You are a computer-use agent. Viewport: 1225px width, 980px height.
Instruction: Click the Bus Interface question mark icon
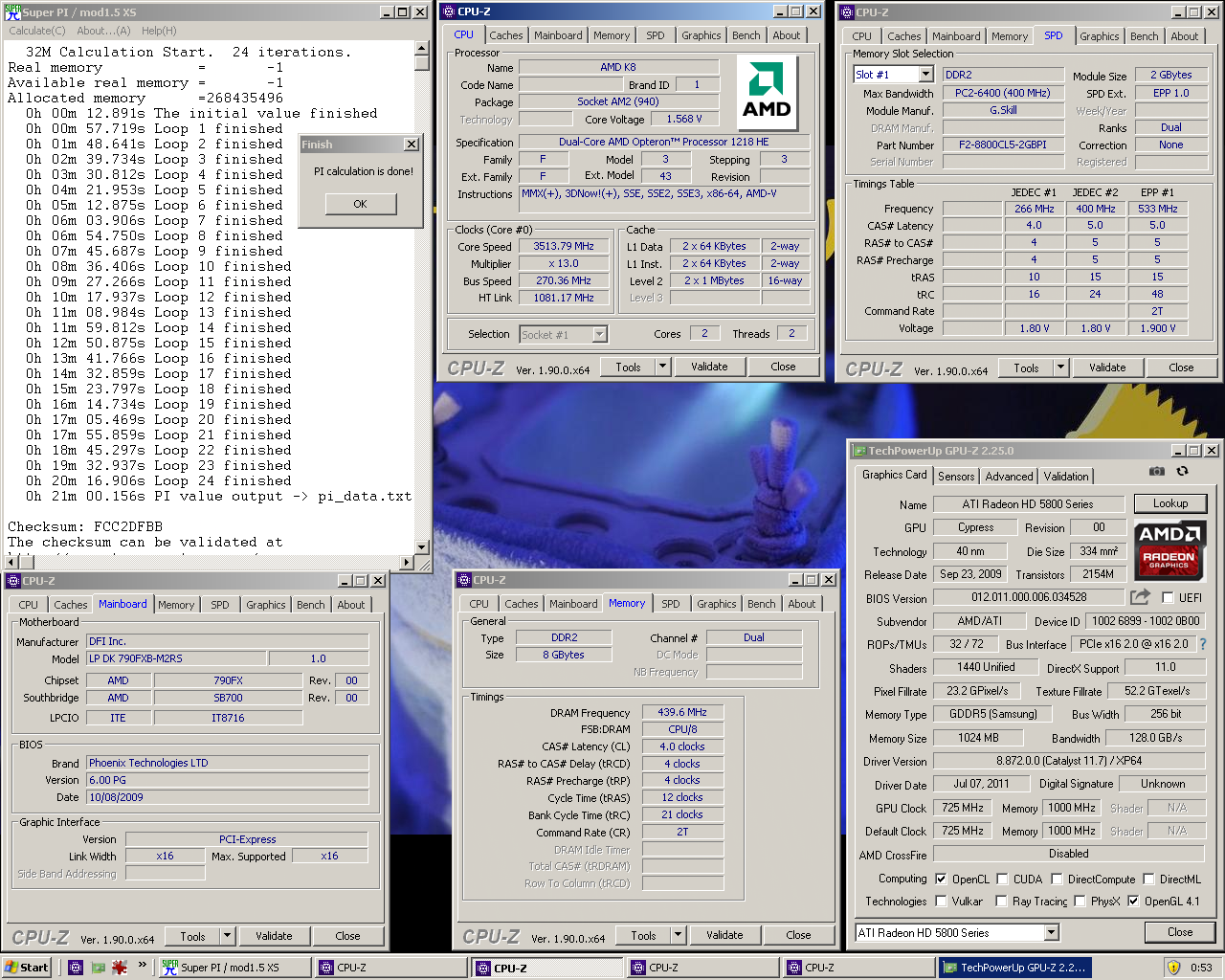click(x=1203, y=644)
